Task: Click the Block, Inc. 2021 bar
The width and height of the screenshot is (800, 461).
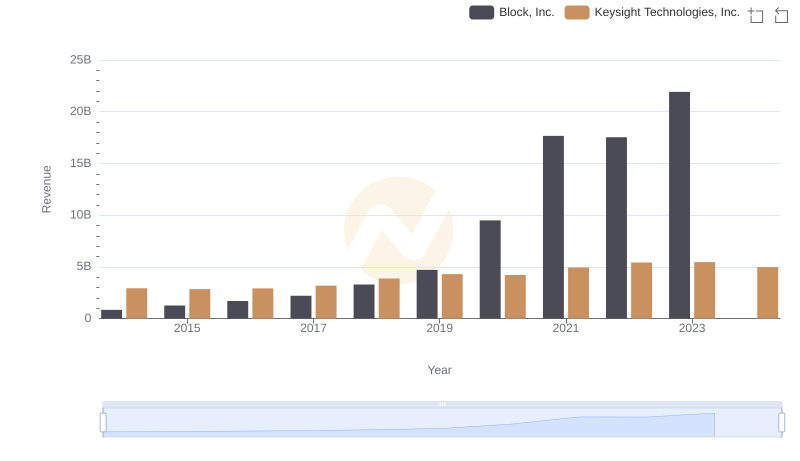Action: [x=553, y=227]
